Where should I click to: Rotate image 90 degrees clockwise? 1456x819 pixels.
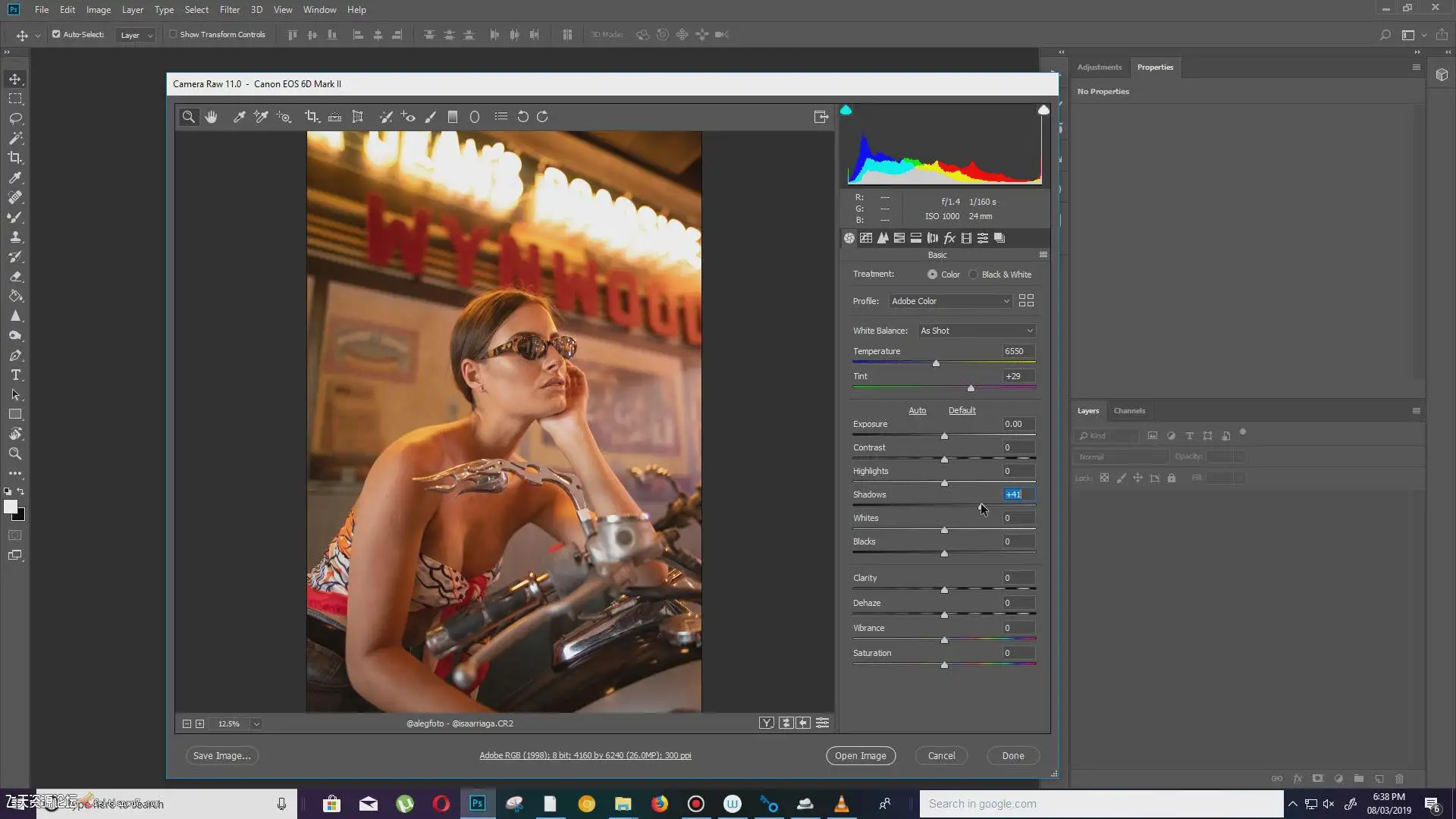click(x=542, y=117)
